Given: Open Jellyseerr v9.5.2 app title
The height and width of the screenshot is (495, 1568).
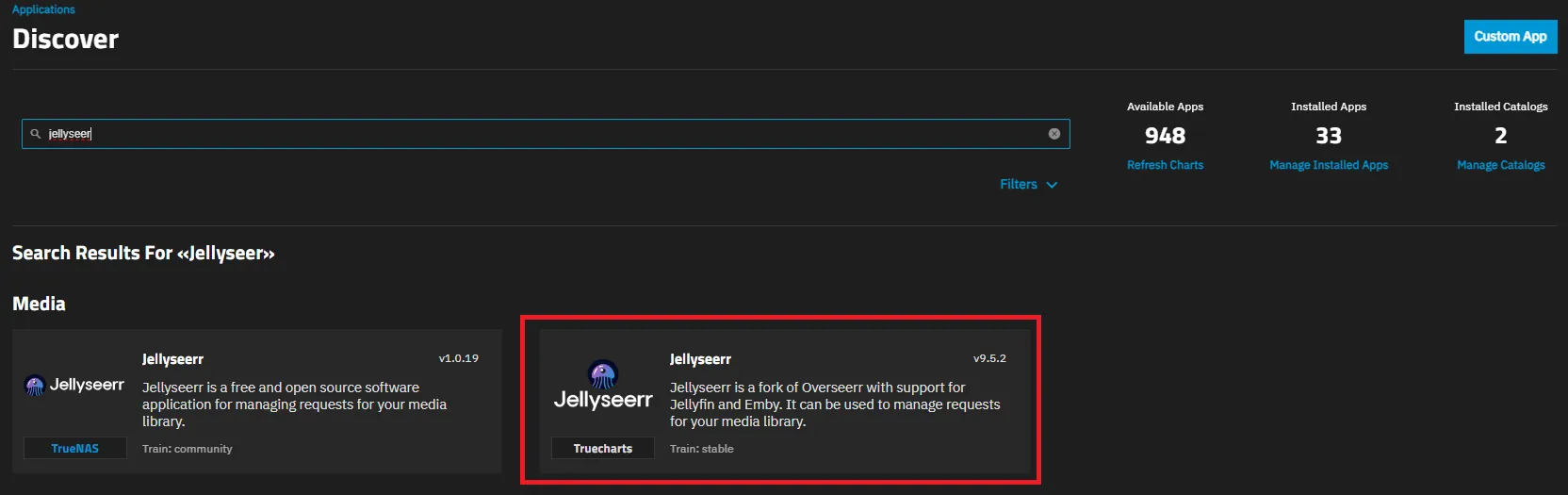Looking at the screenshot, I should pyautogui.click(x=700, y=359).
